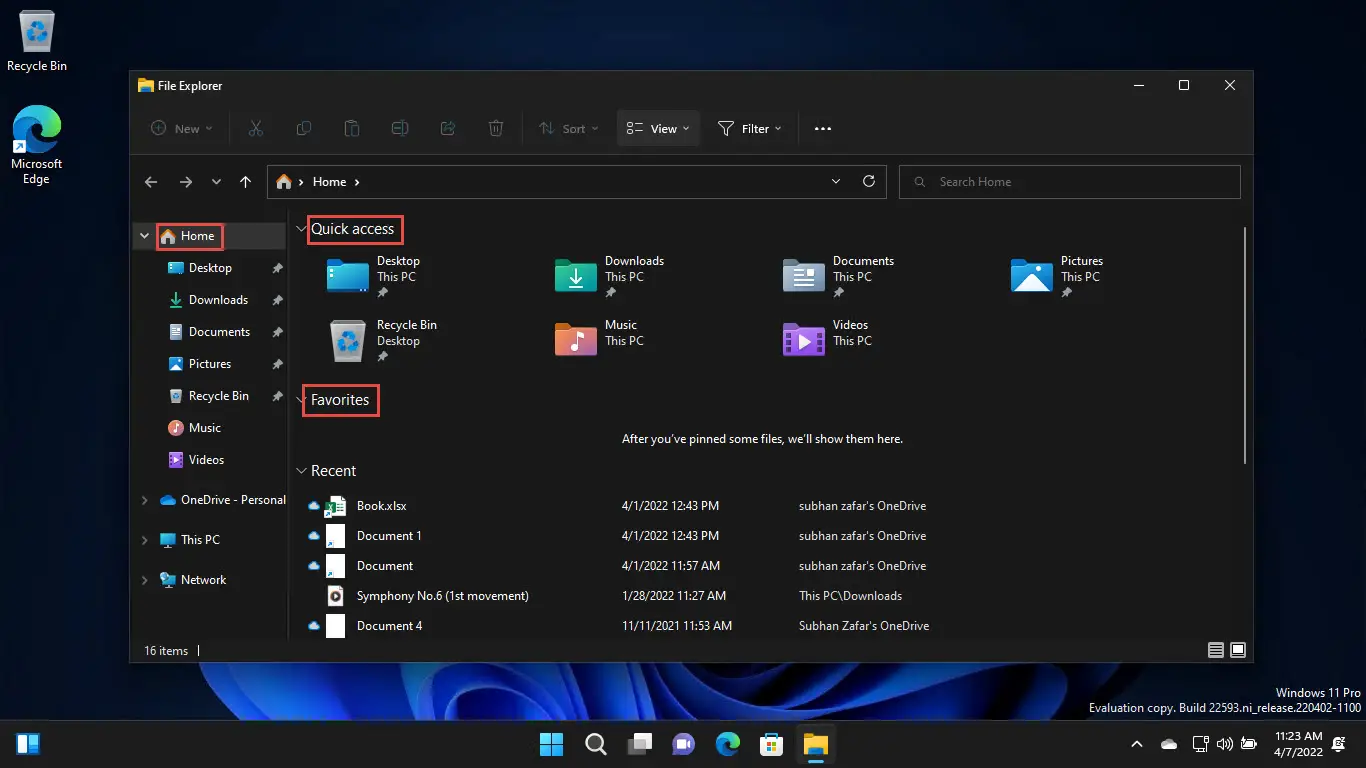Open the See more ellipsis menu
Screen dimensions: 1366x768
823,128
